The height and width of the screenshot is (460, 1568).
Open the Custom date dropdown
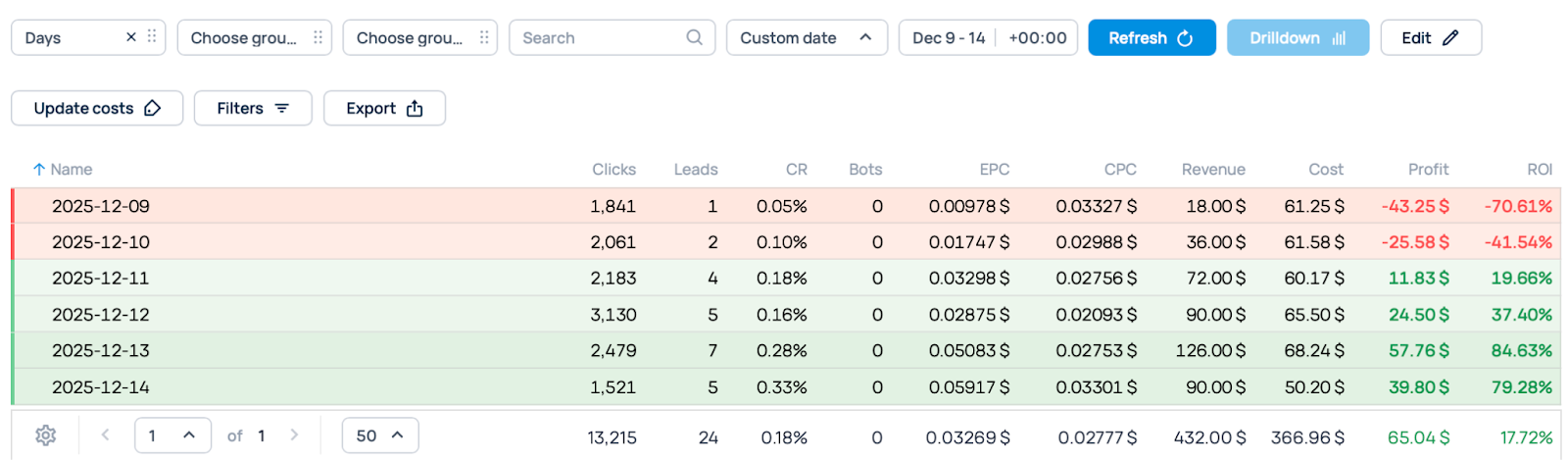coord(806,37)
